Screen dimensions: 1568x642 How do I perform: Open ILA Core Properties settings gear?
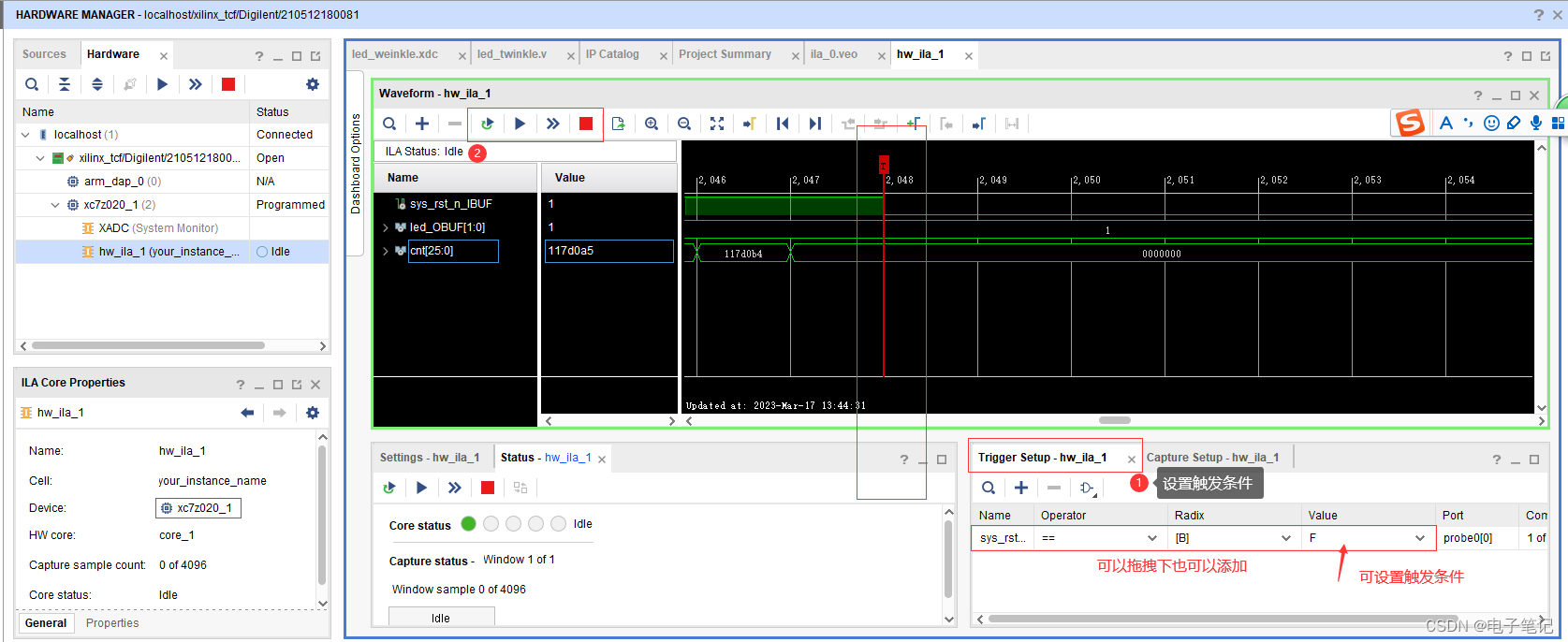click(313, 413)
